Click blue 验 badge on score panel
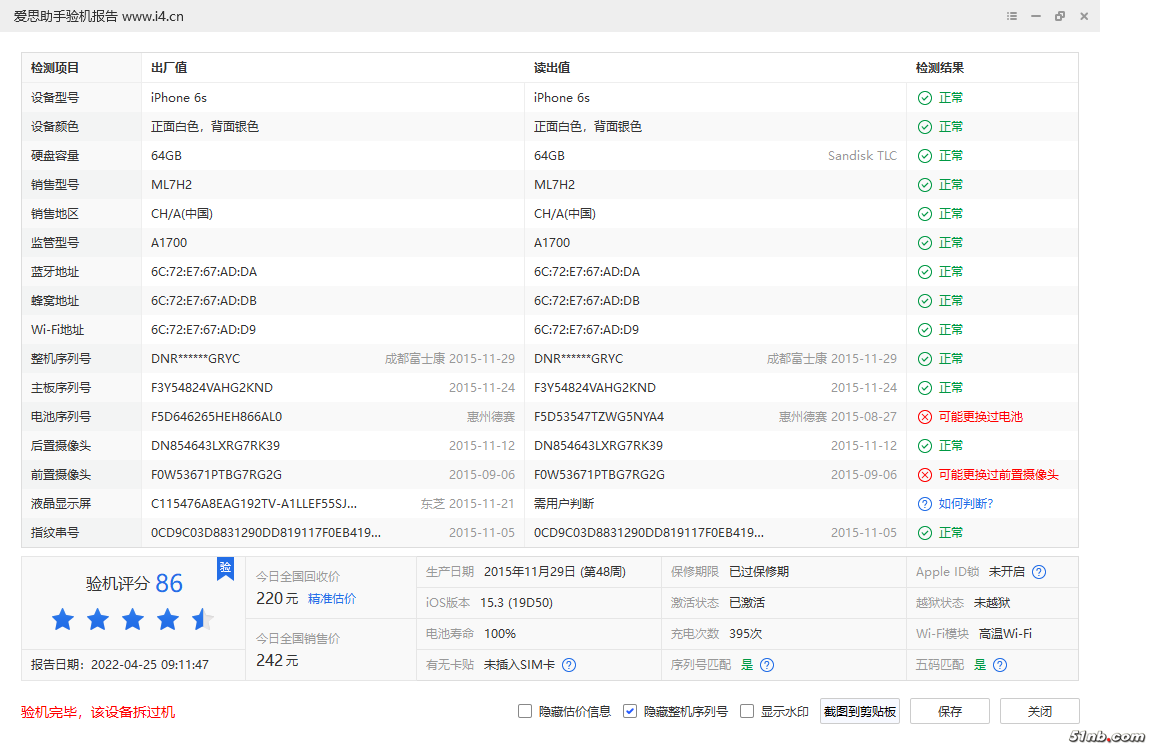Image resolution: width=1152 pixels, height=749 pixels. 225,569
